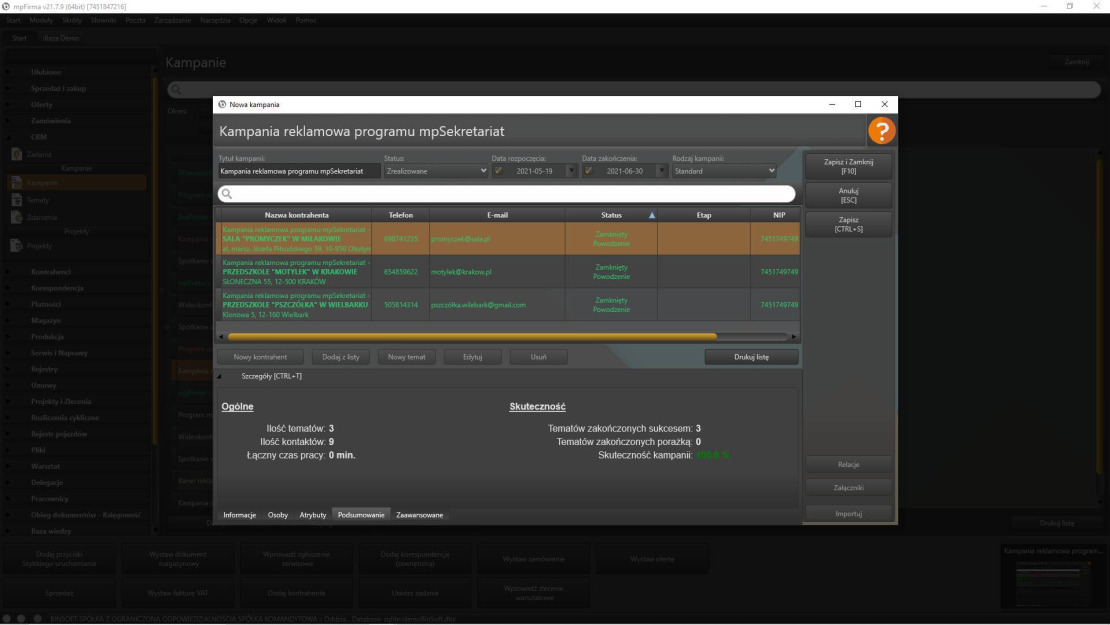Viewport: 1110px width, 625px height.
Task: Collapse the Szczegóły [CTRL+T] section
Action: (x=219, y=377)
